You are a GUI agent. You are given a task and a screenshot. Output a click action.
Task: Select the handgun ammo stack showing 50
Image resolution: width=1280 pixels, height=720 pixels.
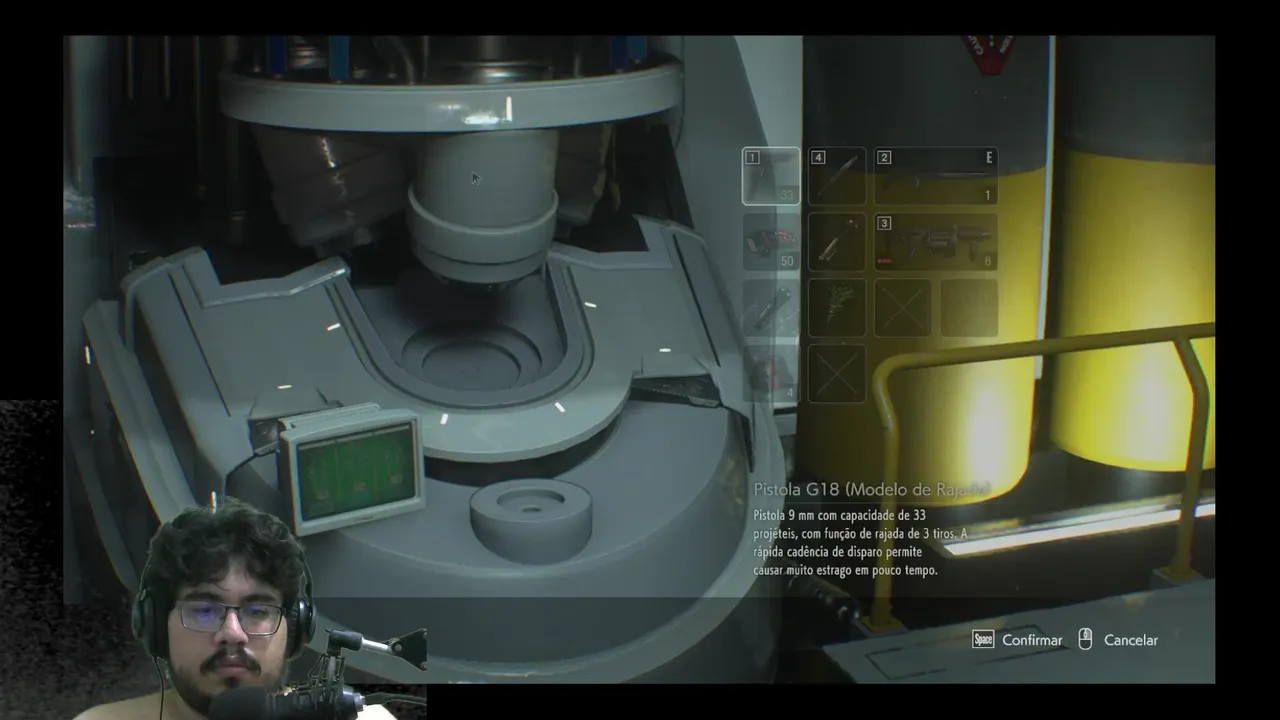(x=771, y=242)
